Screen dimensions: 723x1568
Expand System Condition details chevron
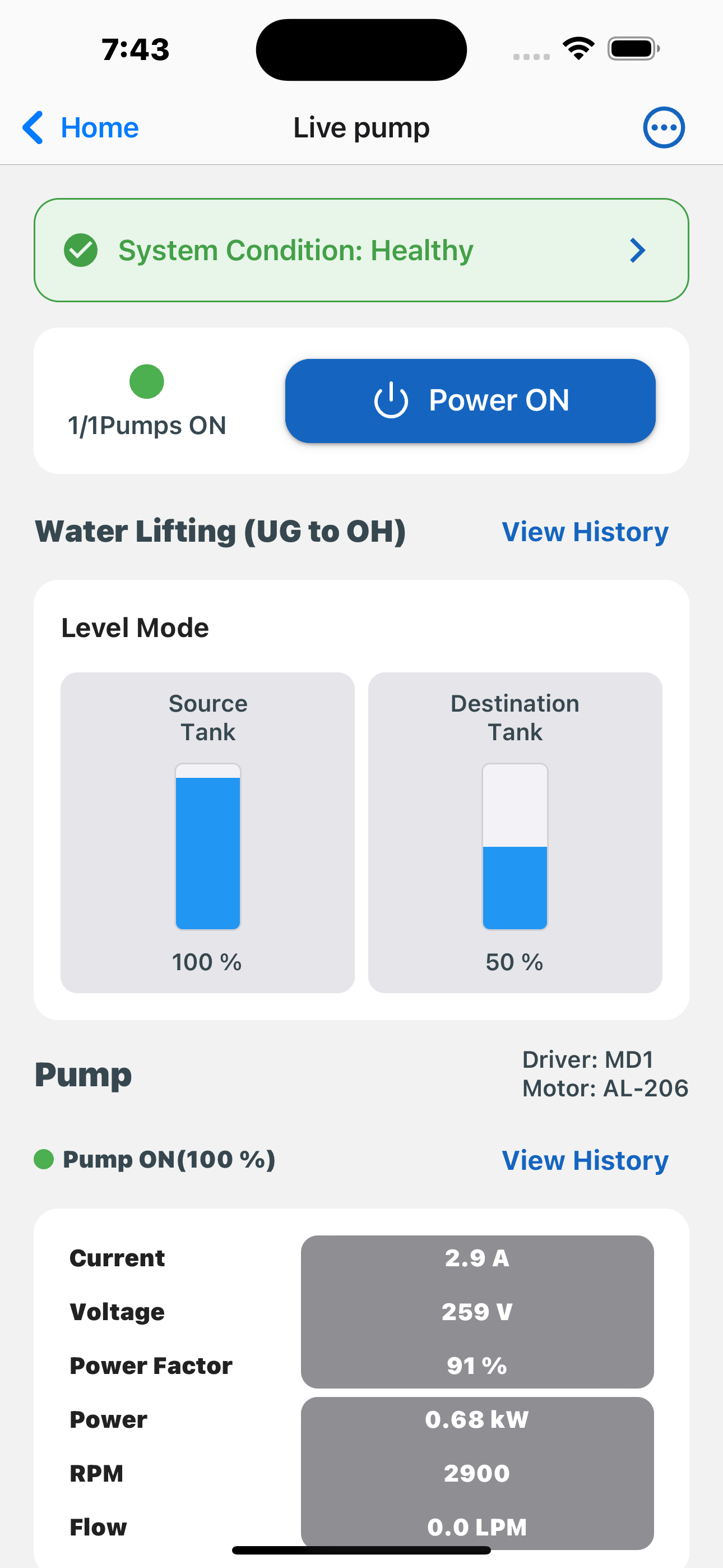[637, 250]
